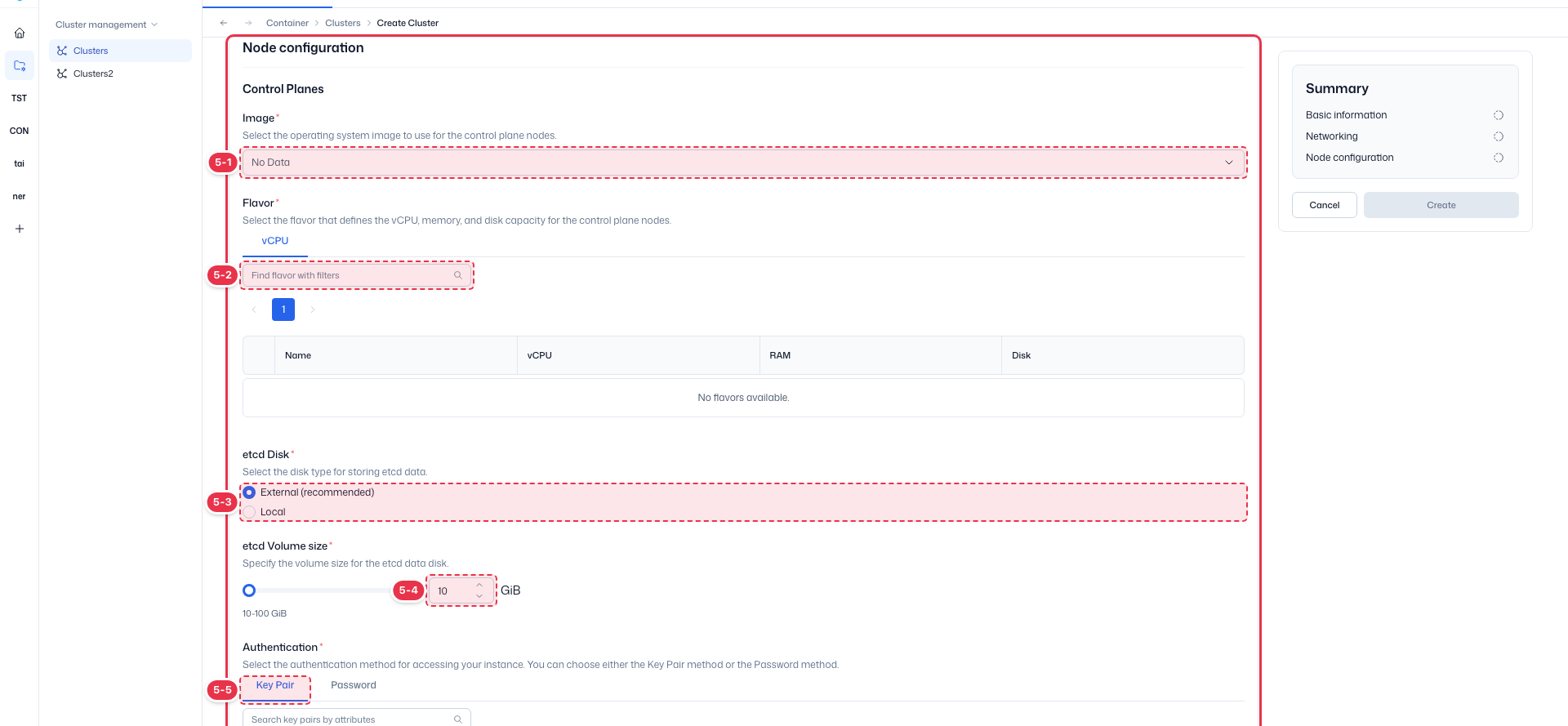
Task: Select page 1 of flavors
Action: click(x=283, y=310)
